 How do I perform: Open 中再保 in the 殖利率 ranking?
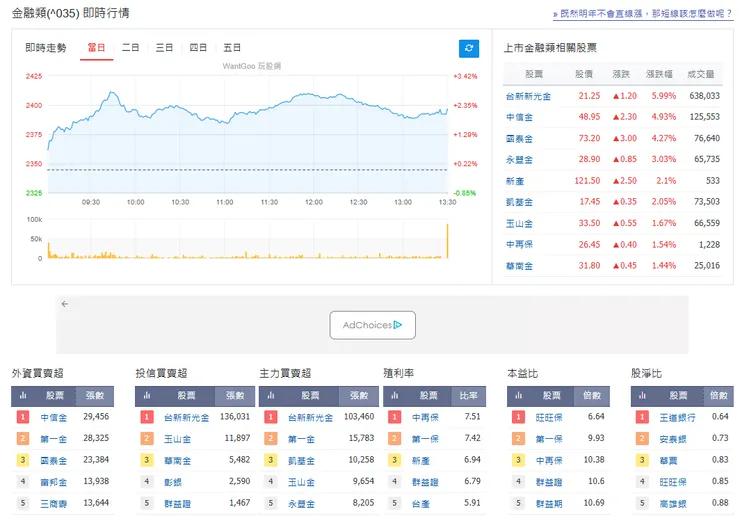(x=426, y=417)
